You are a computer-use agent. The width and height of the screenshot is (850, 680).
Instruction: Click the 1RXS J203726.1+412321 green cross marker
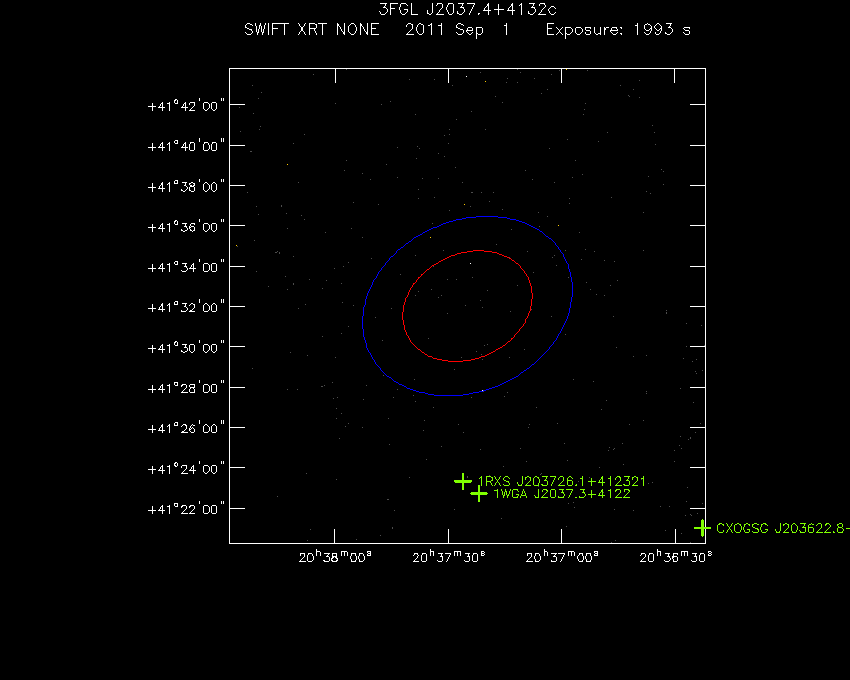click(462, 481)
